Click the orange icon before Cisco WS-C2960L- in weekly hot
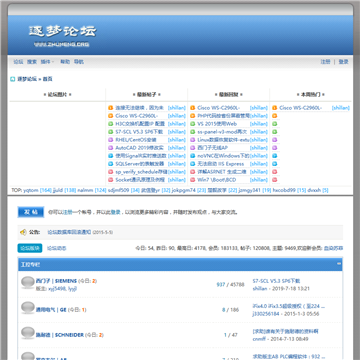The height and width of the screenshot is (360, 360). click(x=275, y=108)
